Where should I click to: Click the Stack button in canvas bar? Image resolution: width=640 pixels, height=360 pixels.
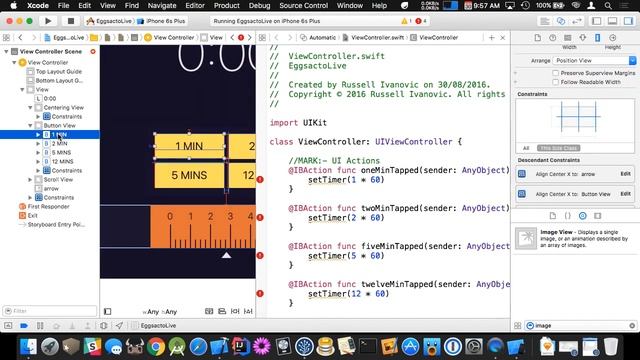[x=209, y=311]
